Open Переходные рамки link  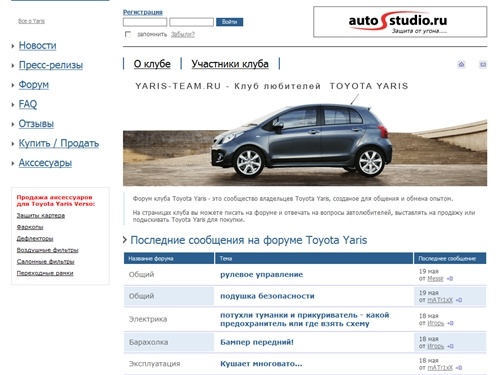45,273
